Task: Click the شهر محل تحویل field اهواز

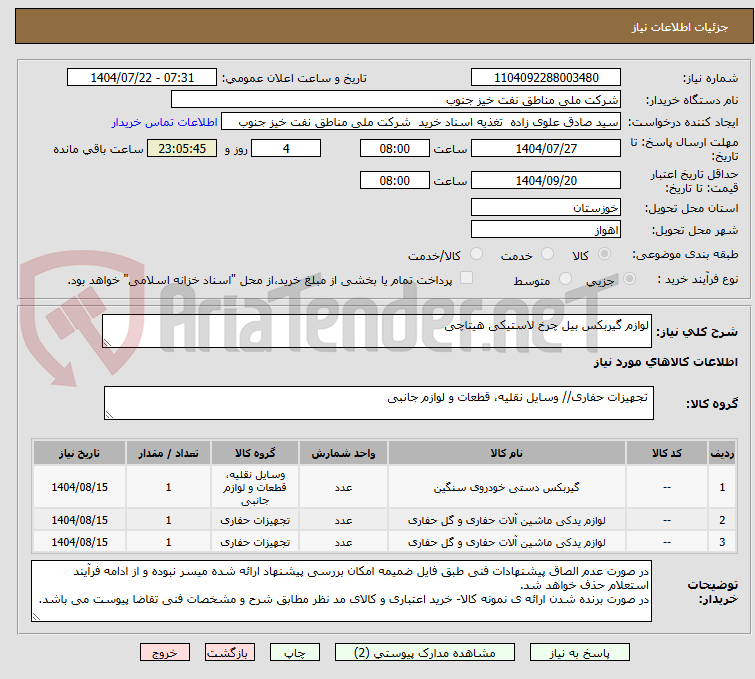Action: click(x=546, y=230)
